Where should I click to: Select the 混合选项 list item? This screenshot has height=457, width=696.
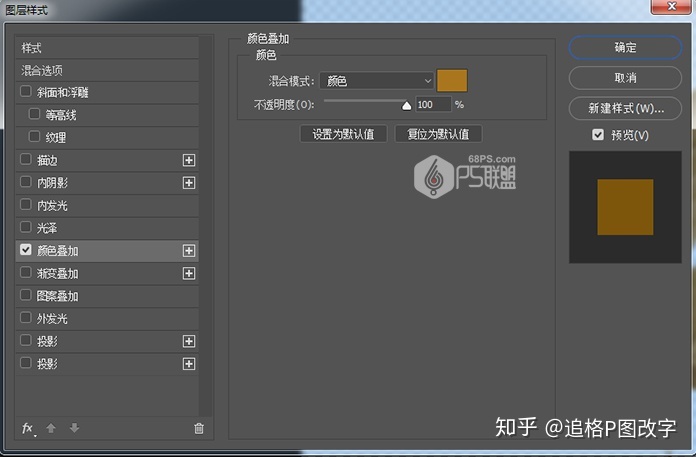coord(107,71)
